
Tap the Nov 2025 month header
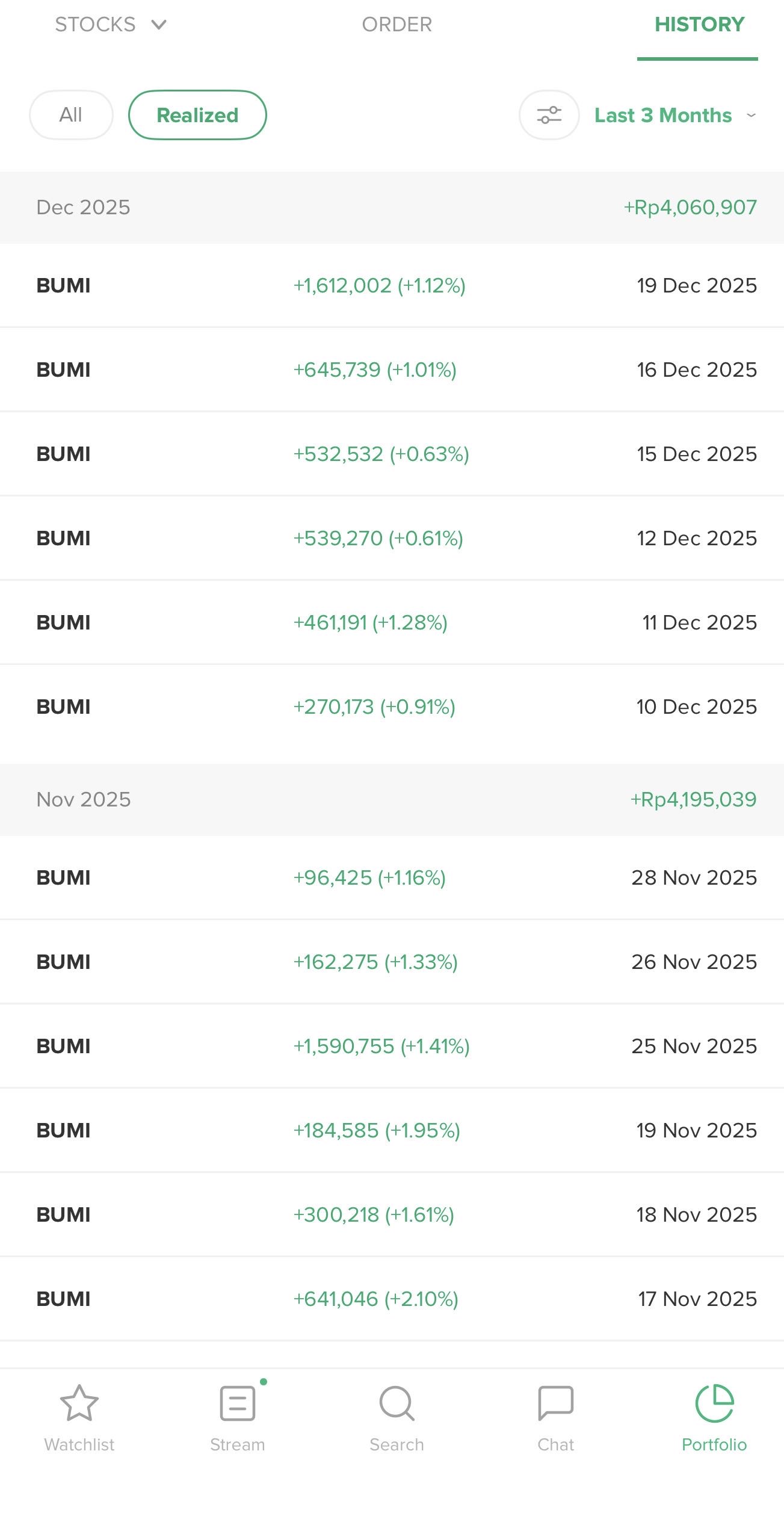392,799
